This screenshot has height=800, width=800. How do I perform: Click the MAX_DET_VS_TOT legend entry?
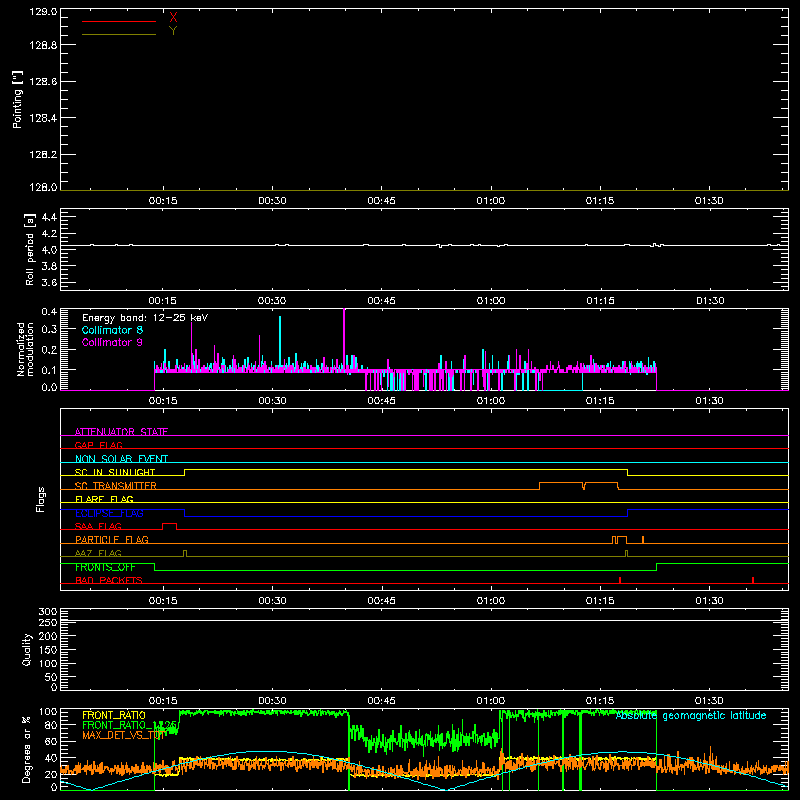122,735
